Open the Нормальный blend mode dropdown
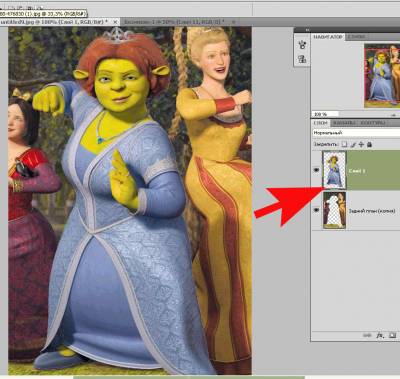This screenshot has height=379, width=400. 356,133
